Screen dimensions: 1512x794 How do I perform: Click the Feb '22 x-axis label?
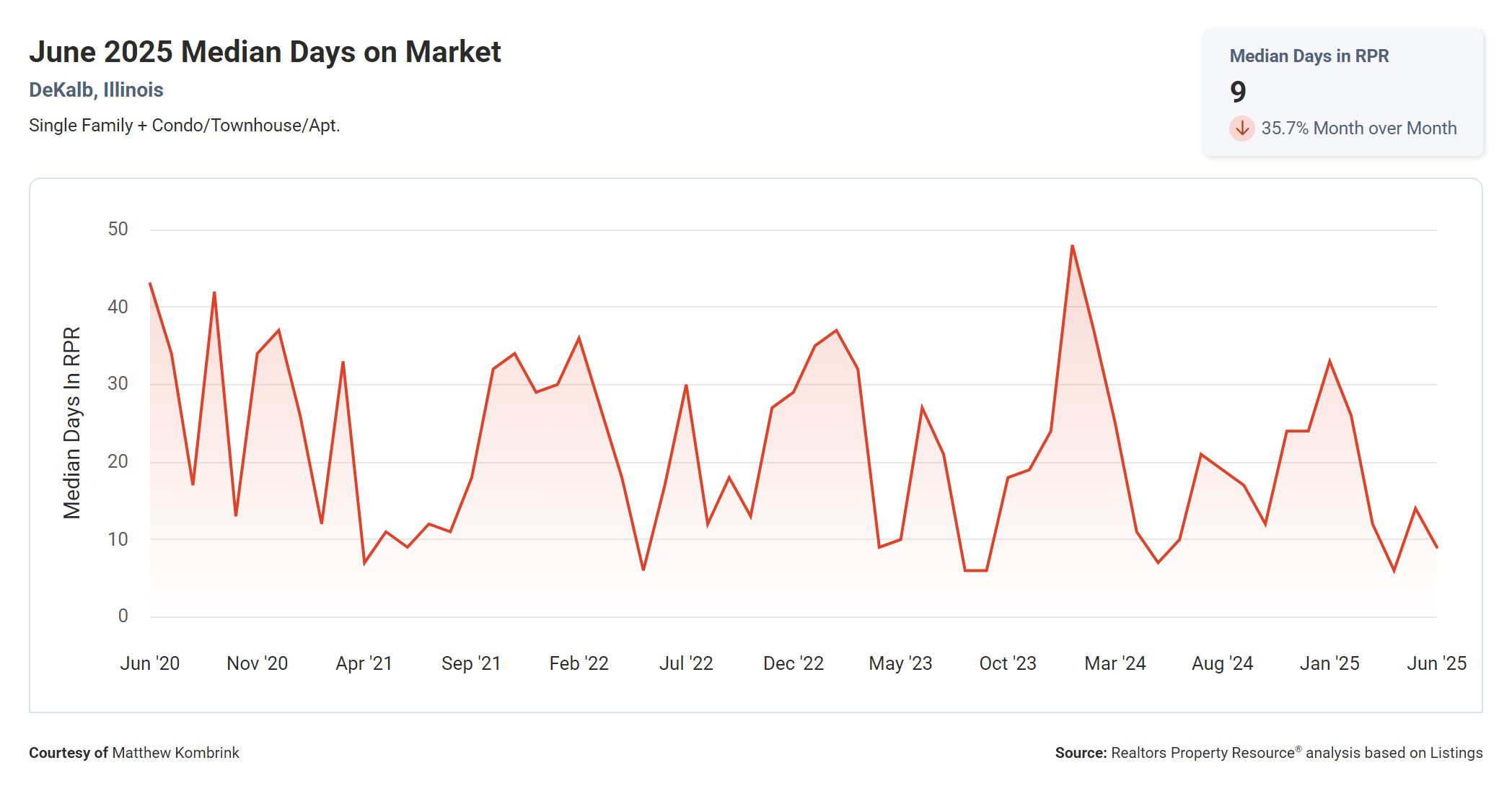tap(579, 663)
